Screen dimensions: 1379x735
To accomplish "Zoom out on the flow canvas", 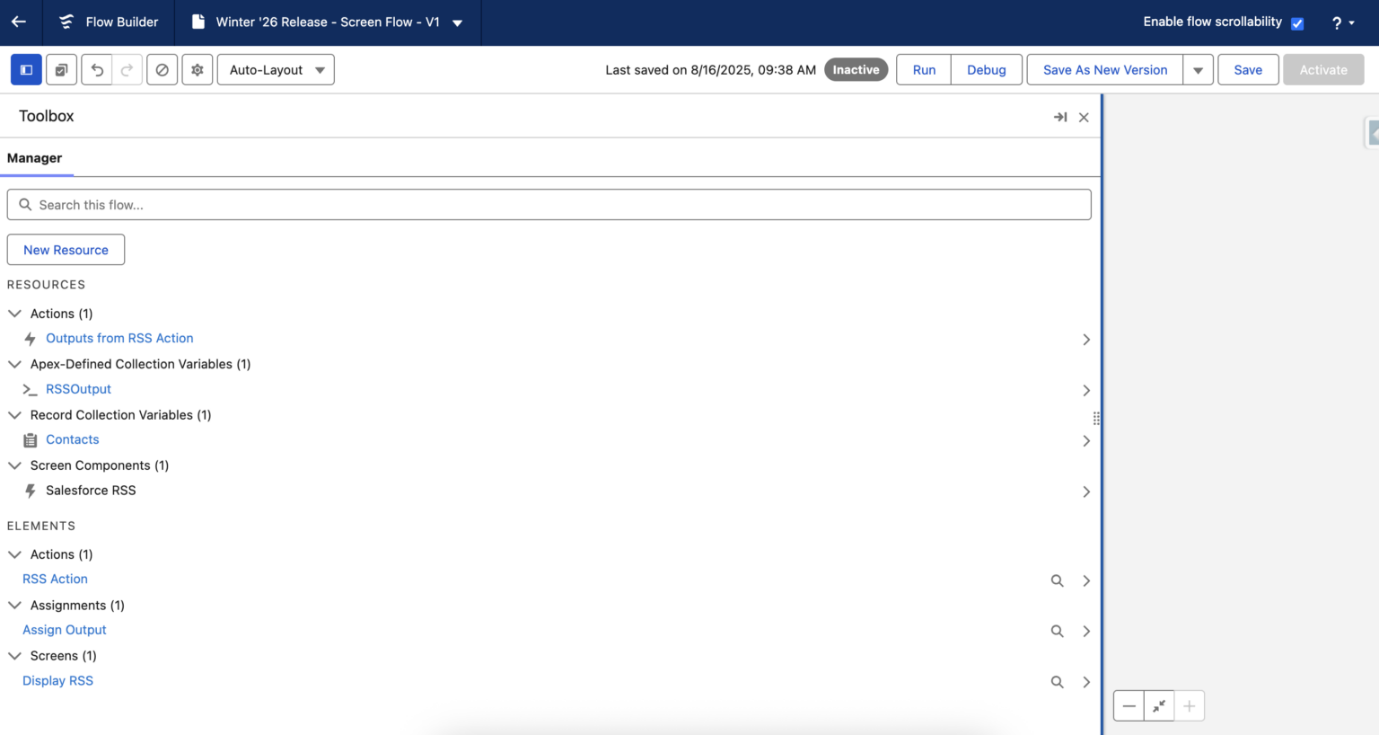I will [x=1128, y=705].
